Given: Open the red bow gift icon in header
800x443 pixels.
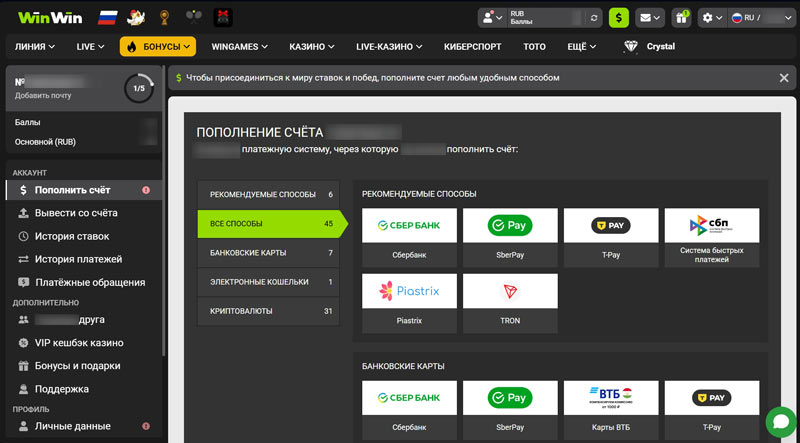Looking at the screenshot, I should point(223,18).
